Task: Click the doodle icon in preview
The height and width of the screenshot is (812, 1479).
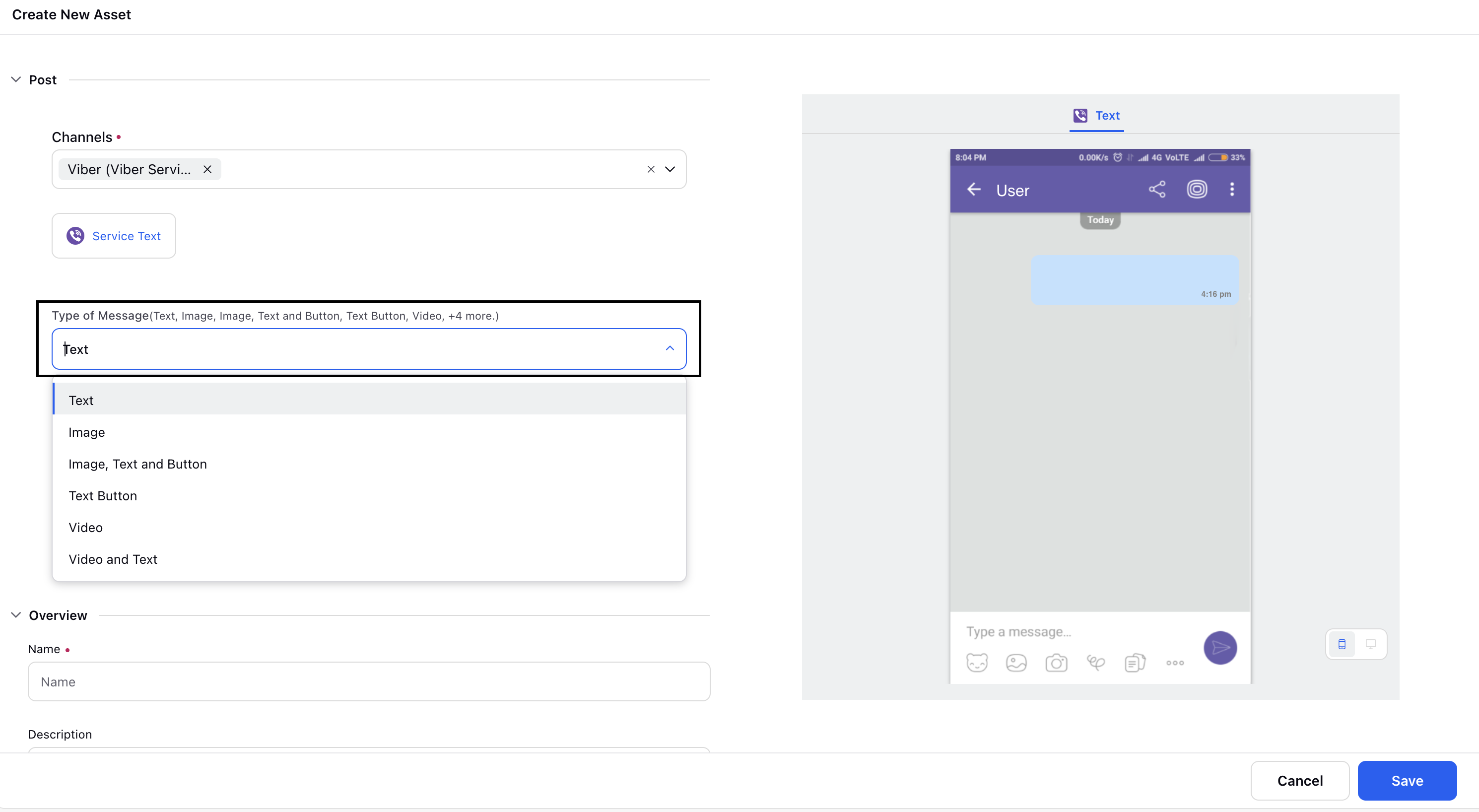Action: [1095, 663]
